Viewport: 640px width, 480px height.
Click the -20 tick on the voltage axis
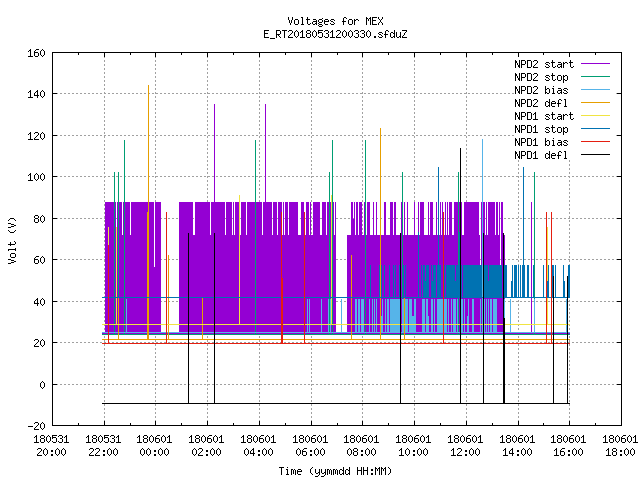click(x=36, y=426)
